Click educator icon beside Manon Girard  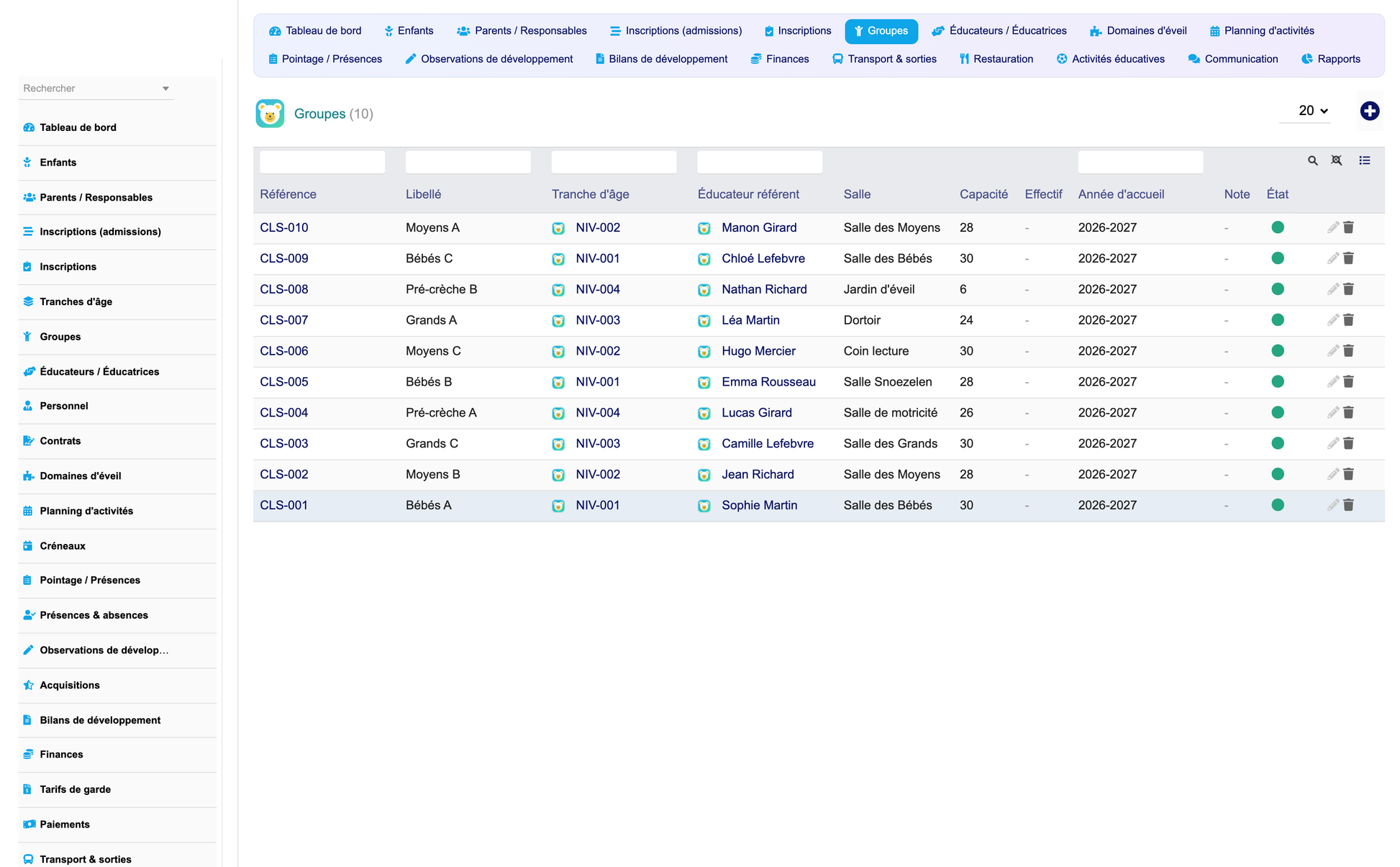coord(704,228)
